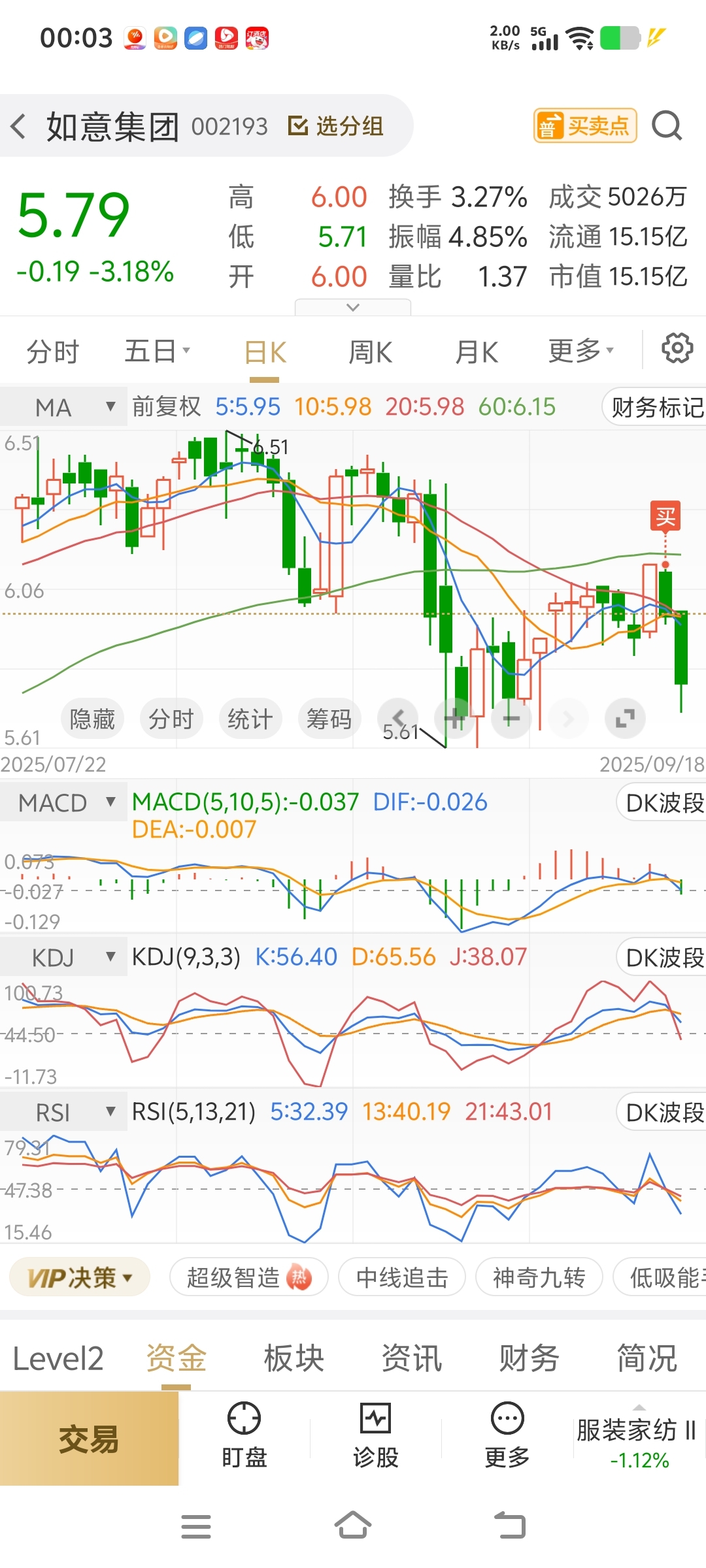The height and width of the screenshot is (1568, 706).
Task: Switch to 分时 chart tab
Action: click(53, 352)
